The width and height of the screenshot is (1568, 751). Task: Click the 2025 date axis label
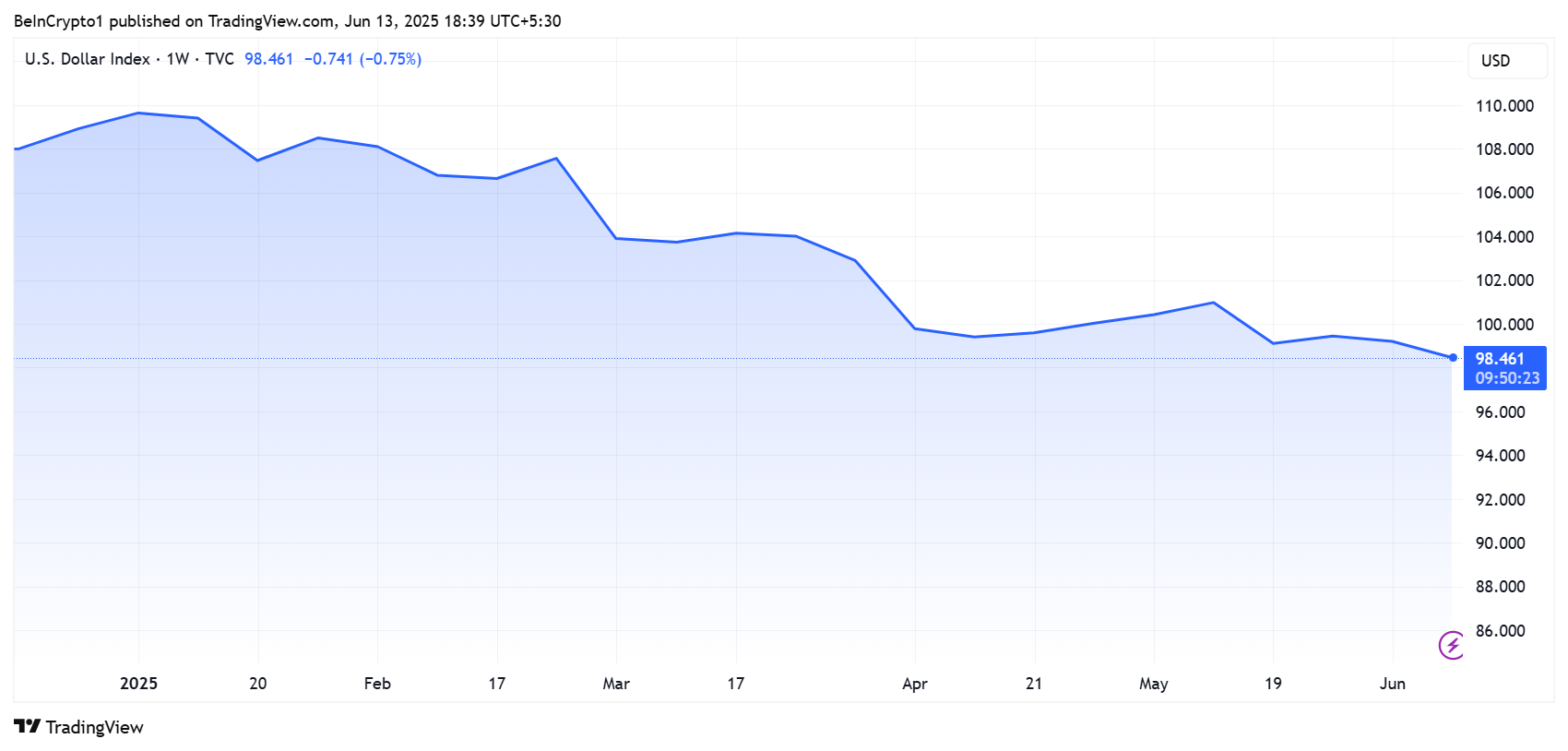pos(138,684)
